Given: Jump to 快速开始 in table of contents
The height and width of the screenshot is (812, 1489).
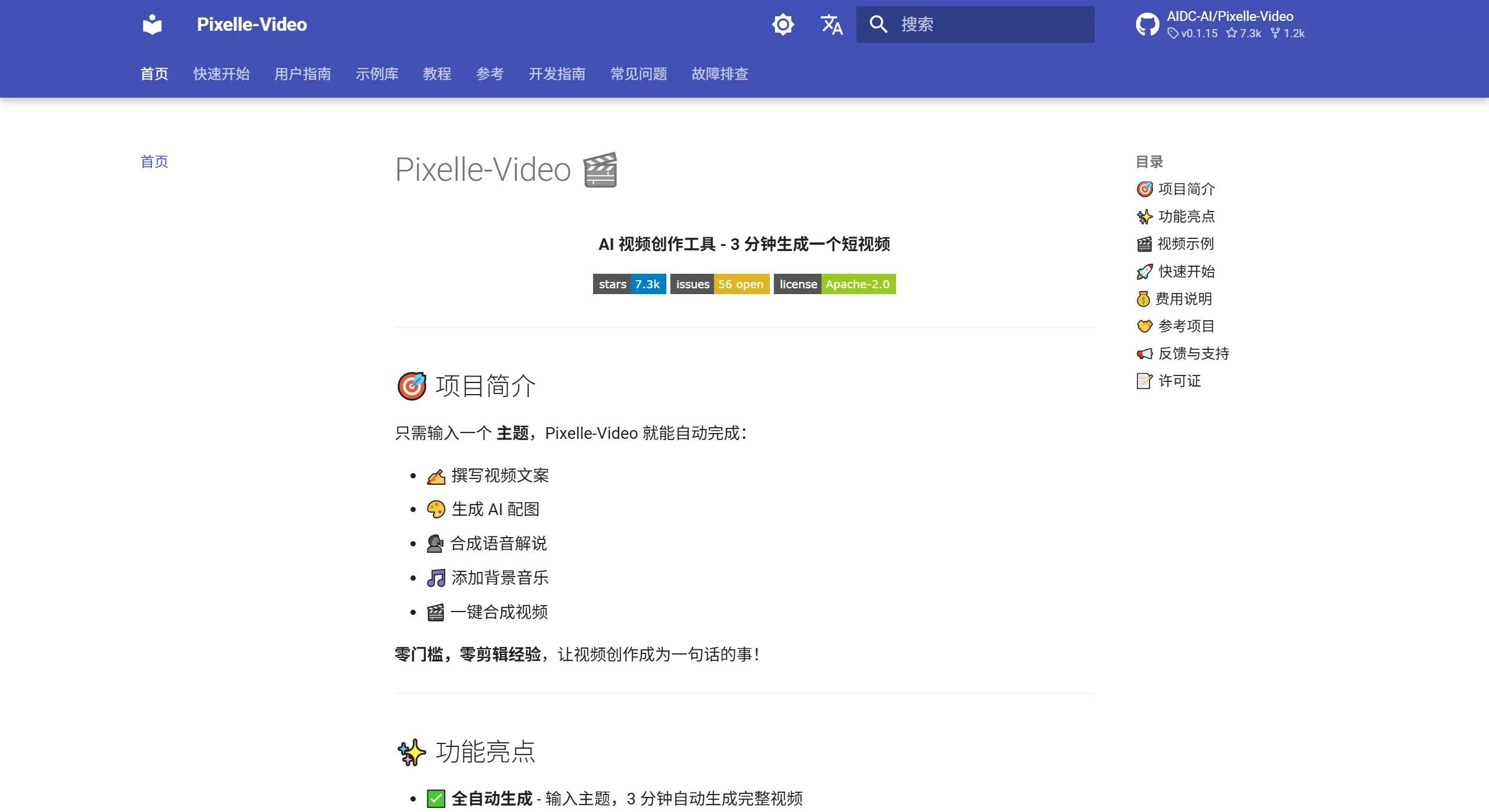Looking at the screenshot, I should [1176, 271].
